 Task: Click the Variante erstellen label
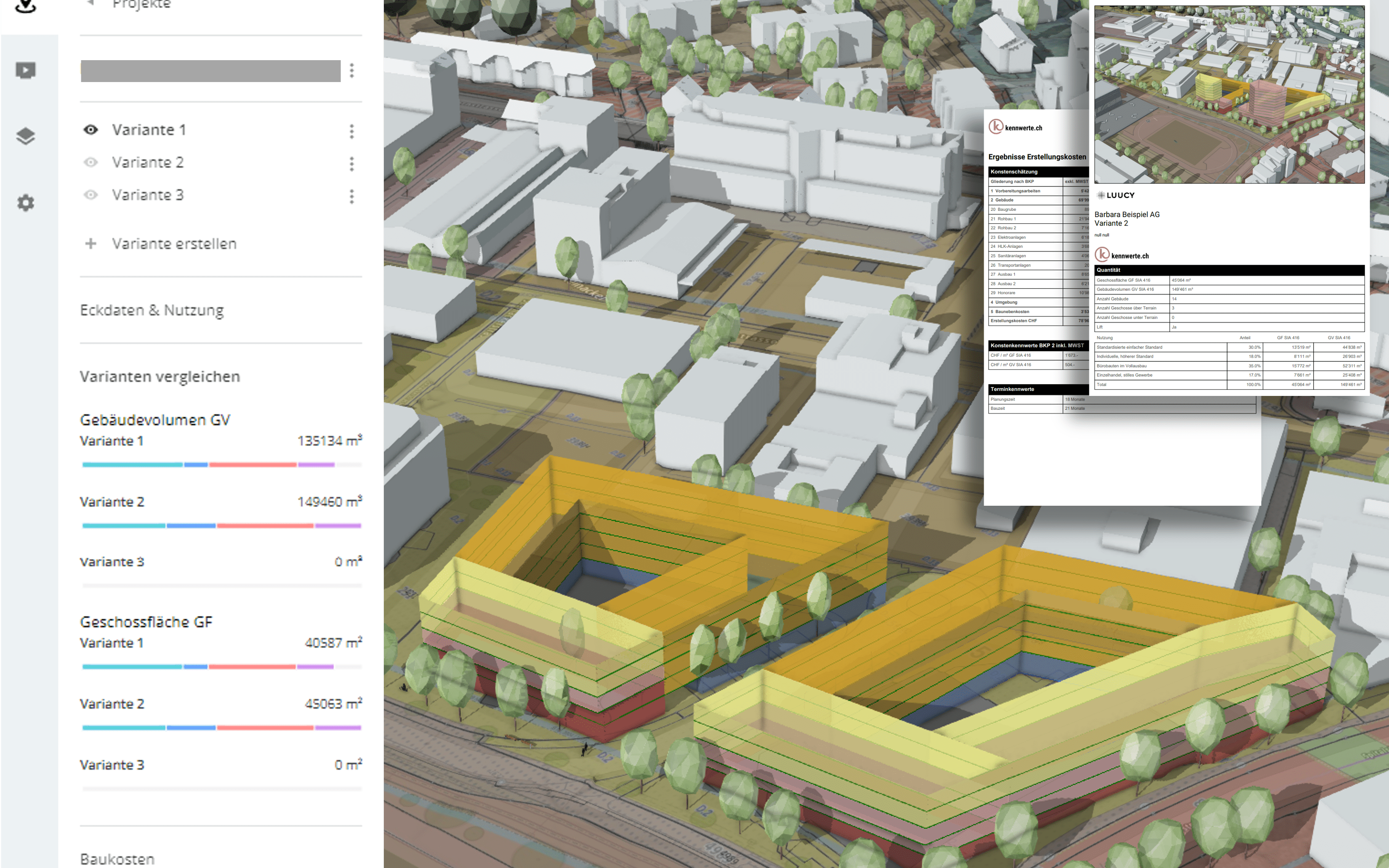[174, 244]
